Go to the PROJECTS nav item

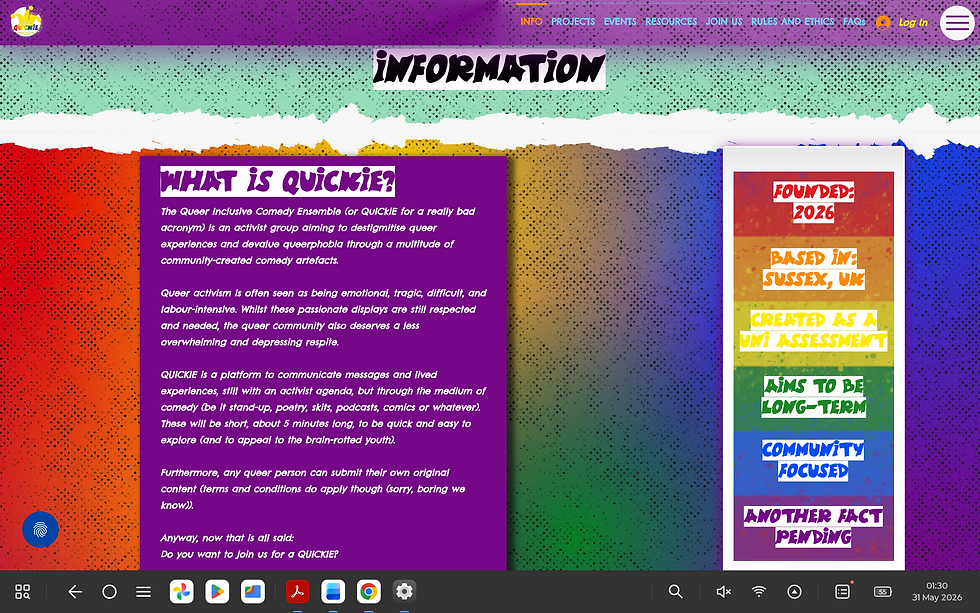coord(573,21)
